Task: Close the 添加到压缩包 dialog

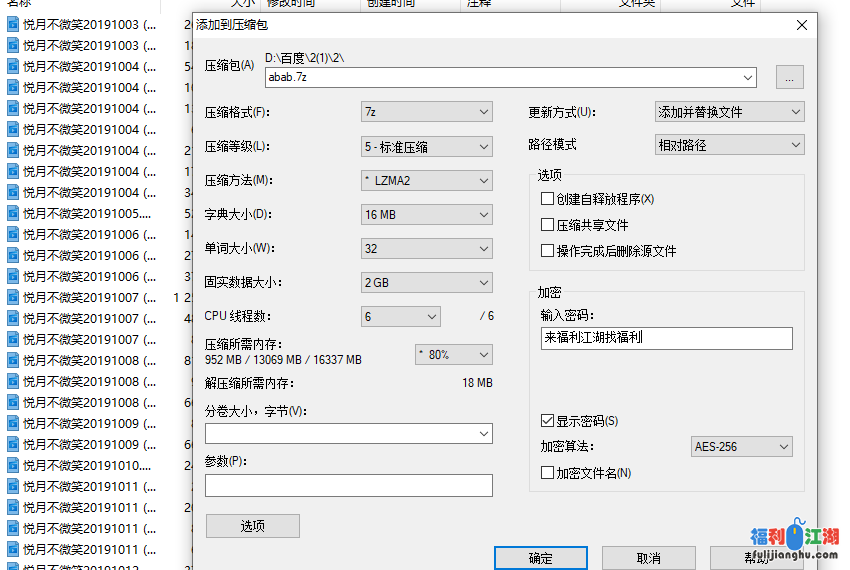Action: coord(801,25)
